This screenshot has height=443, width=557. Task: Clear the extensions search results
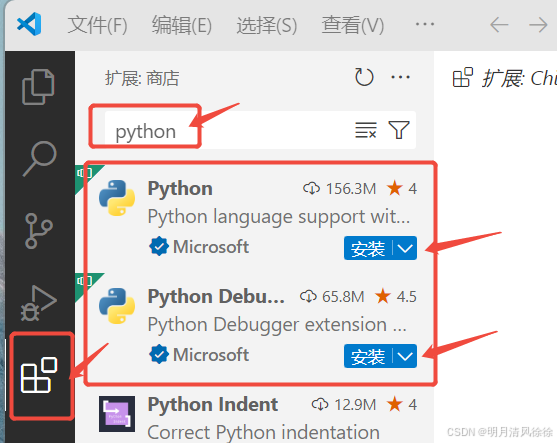tap(366, 130)
